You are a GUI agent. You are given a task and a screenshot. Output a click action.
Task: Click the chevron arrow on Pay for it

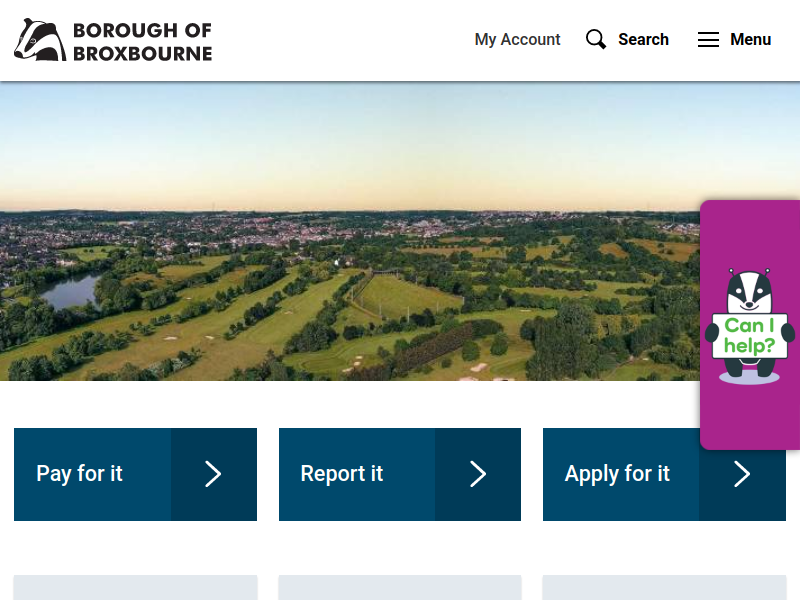(213, 474)
